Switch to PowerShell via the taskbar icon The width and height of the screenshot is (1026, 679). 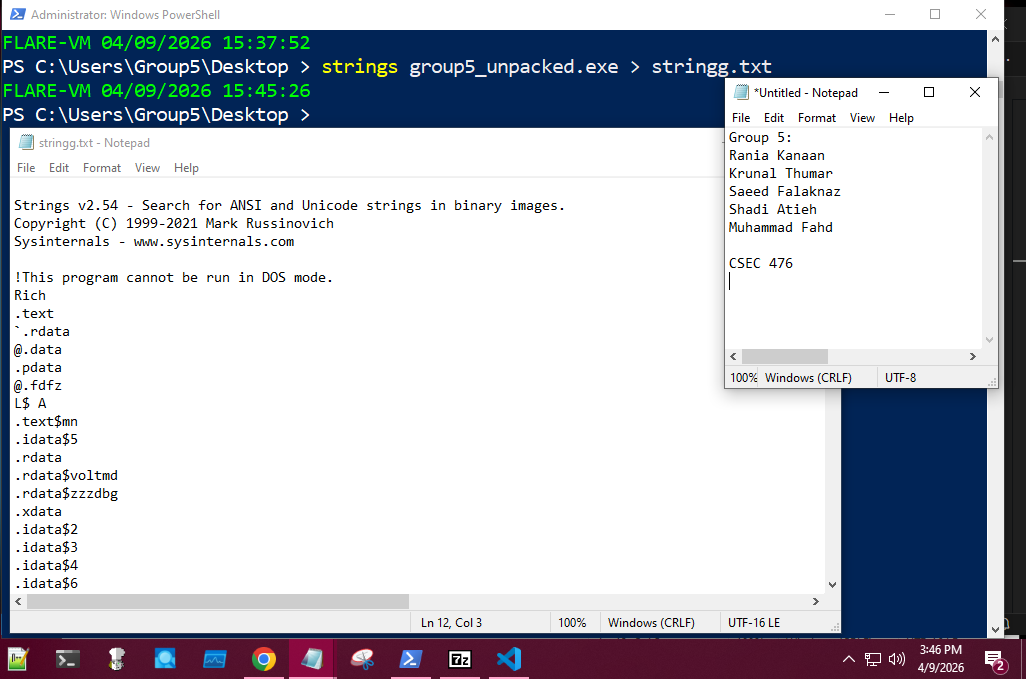[410, 659]
